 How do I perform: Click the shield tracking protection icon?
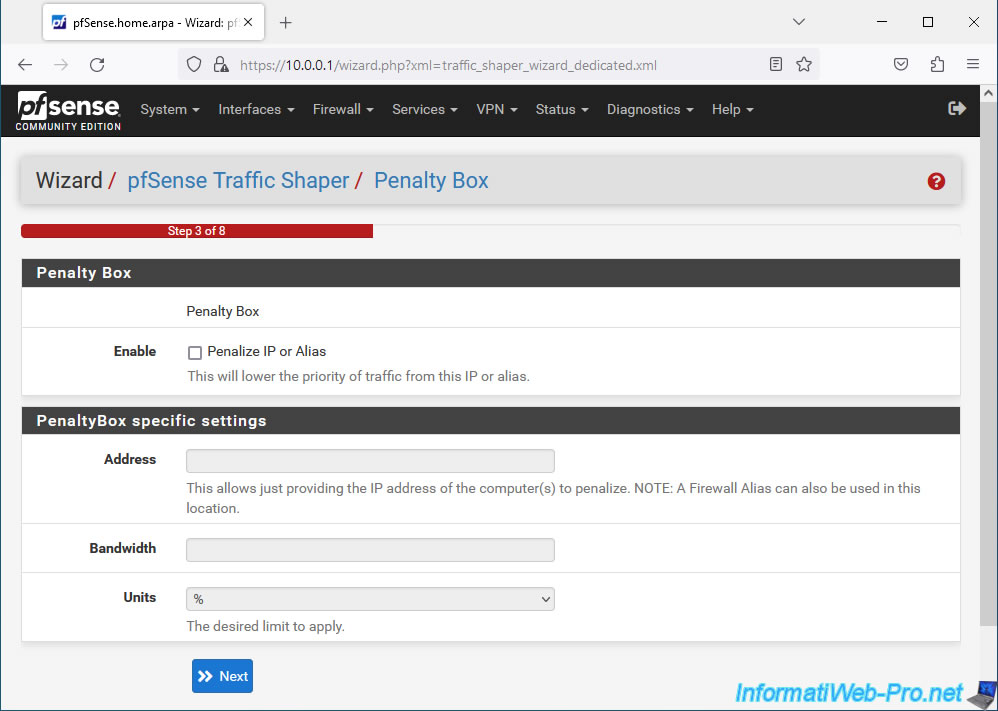(x=193, y=65)
